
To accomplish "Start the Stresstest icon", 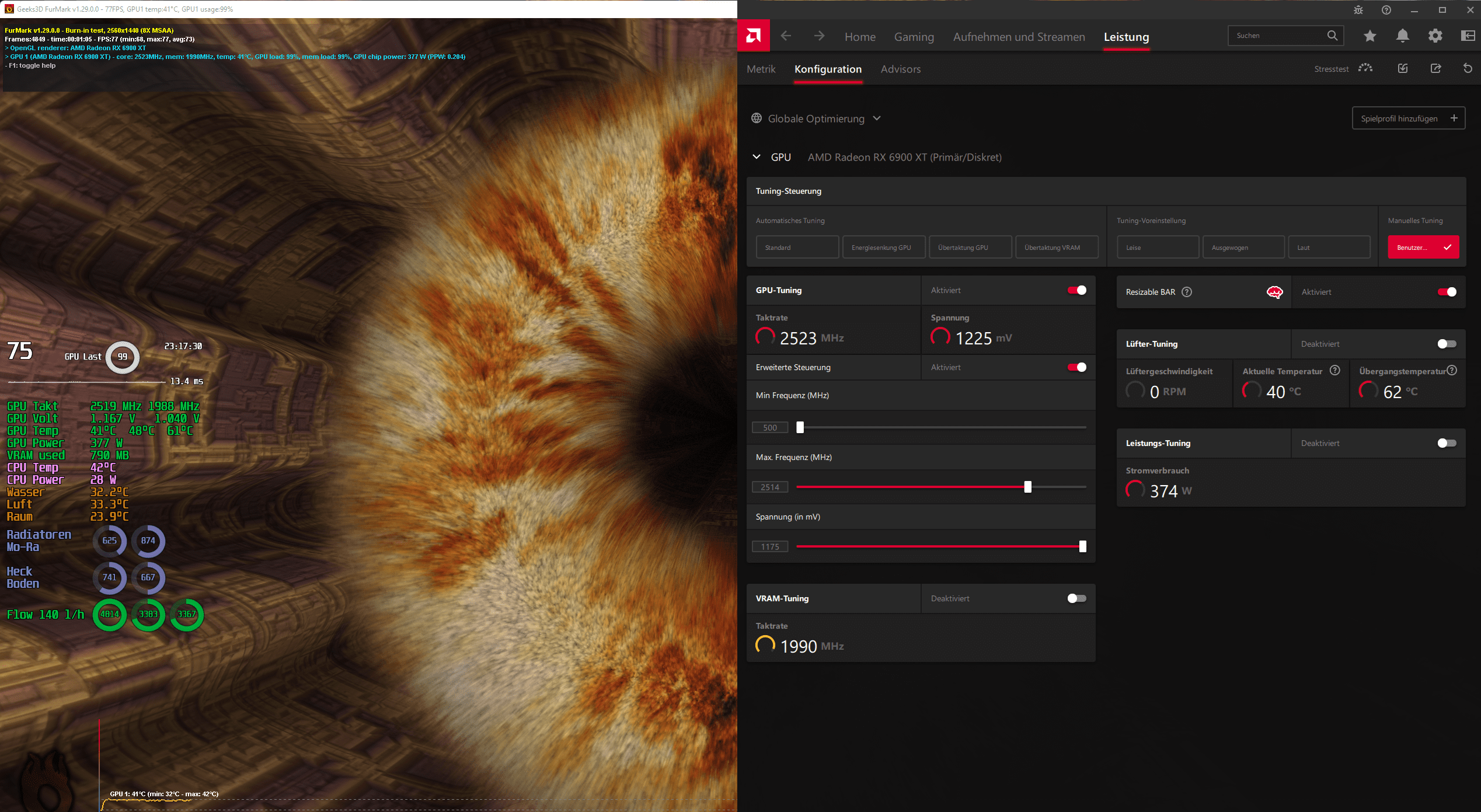I will point(1365,68).
